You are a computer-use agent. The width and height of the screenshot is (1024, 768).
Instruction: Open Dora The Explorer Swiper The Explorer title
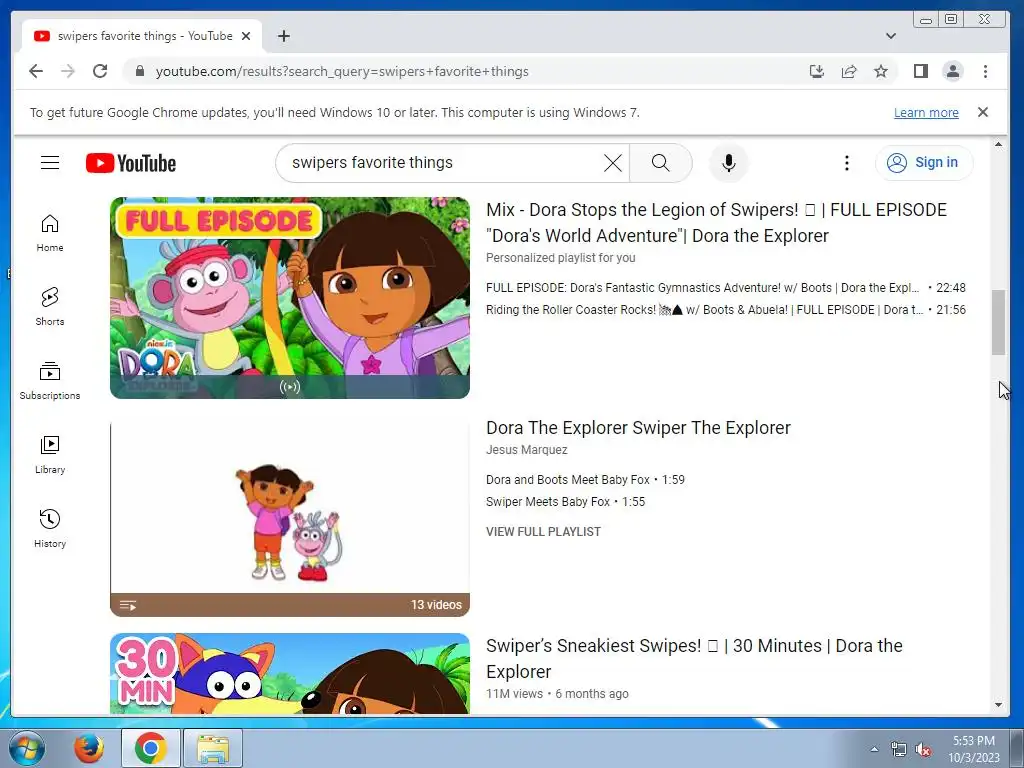tap(638, 428)
